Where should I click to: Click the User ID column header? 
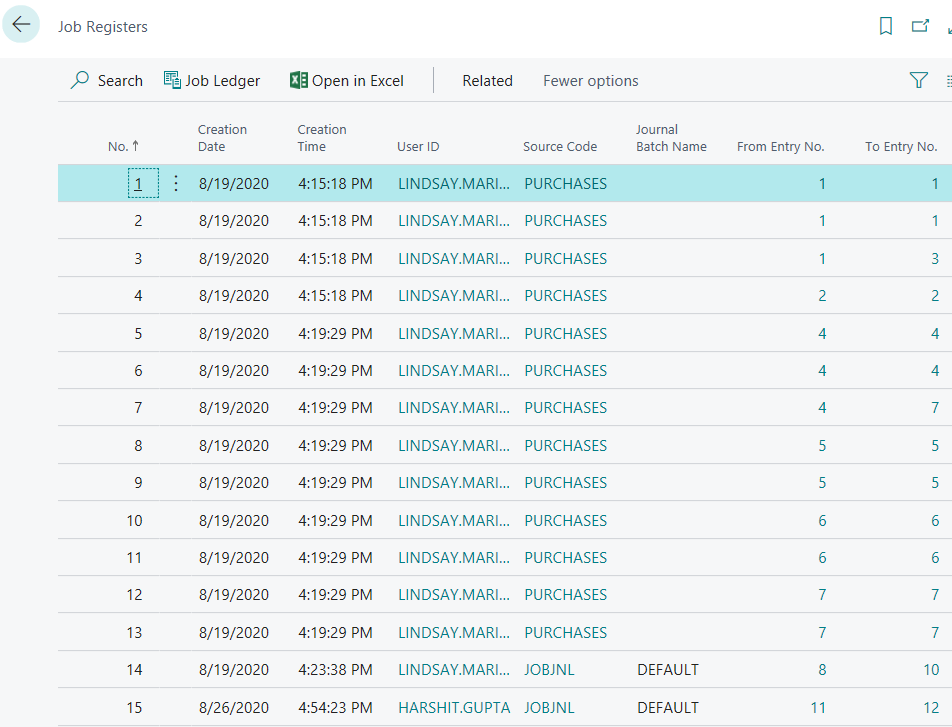tap(418, 146)
